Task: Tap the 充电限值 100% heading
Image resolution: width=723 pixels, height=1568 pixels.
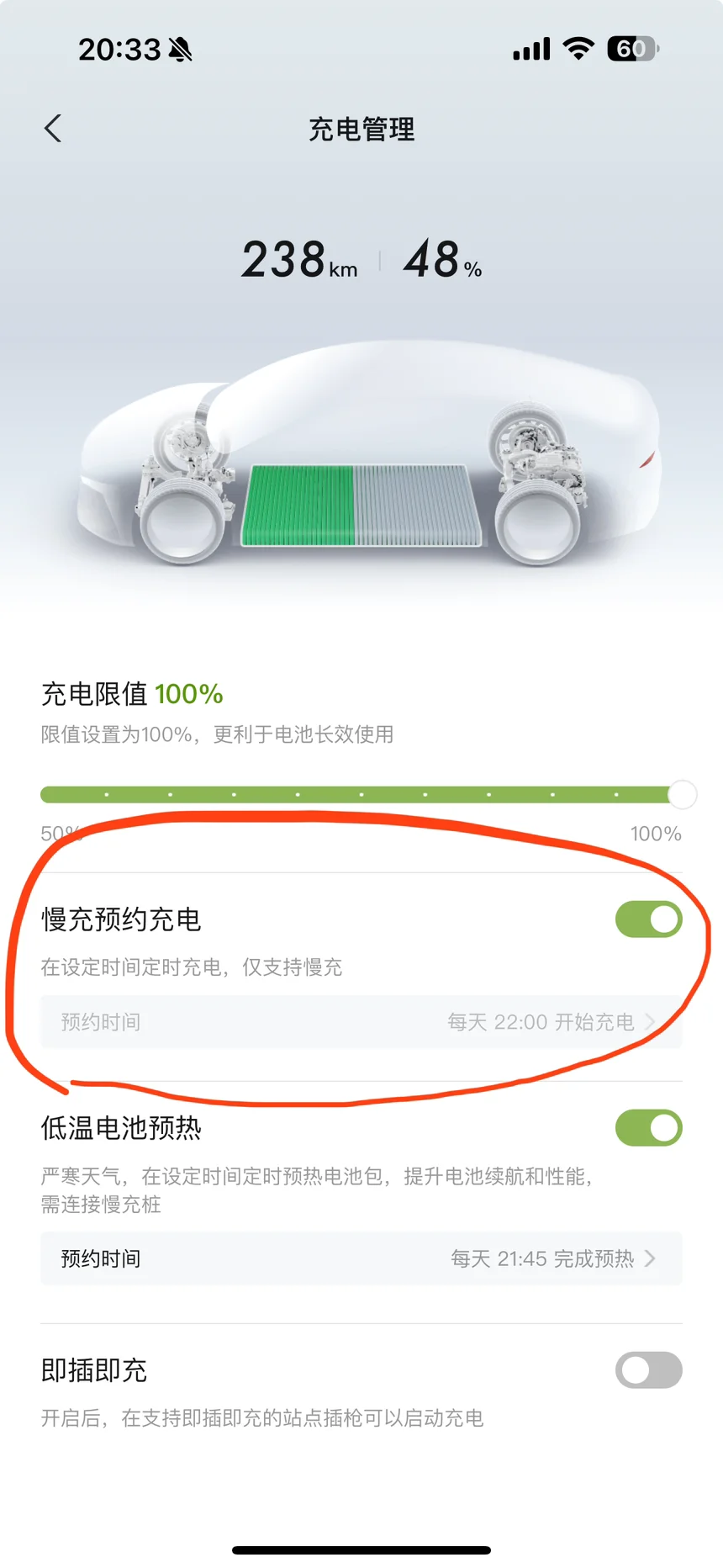Action: [x=132, y=694]
